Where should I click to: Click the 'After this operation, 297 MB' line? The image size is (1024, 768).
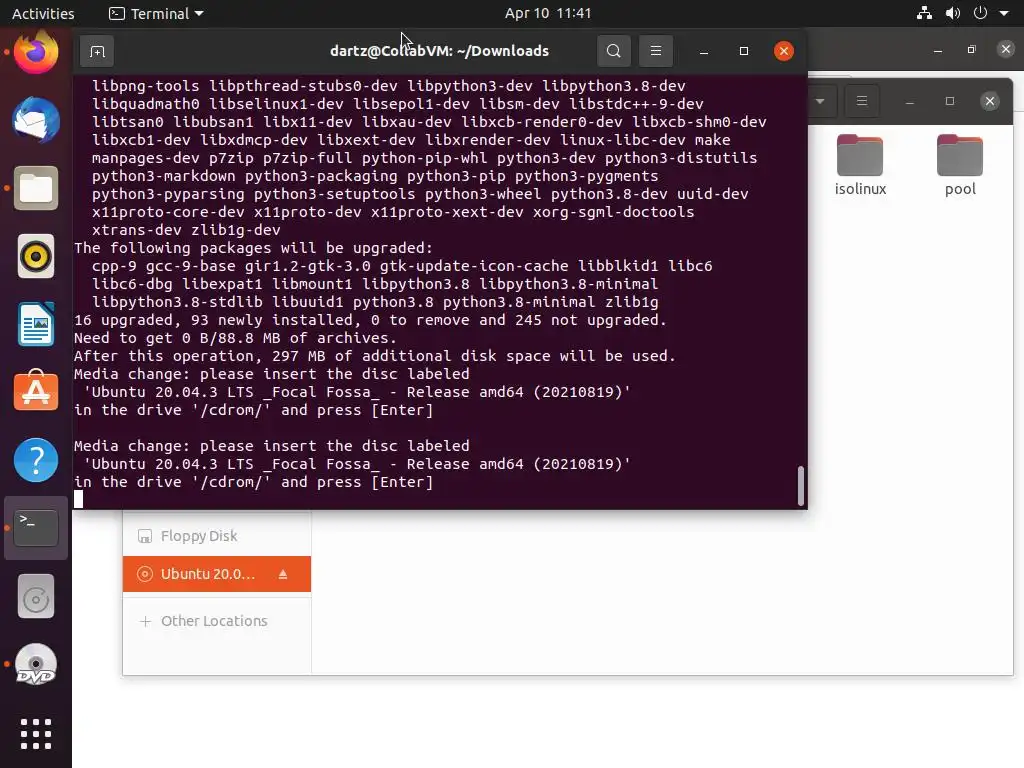point(375,356)
